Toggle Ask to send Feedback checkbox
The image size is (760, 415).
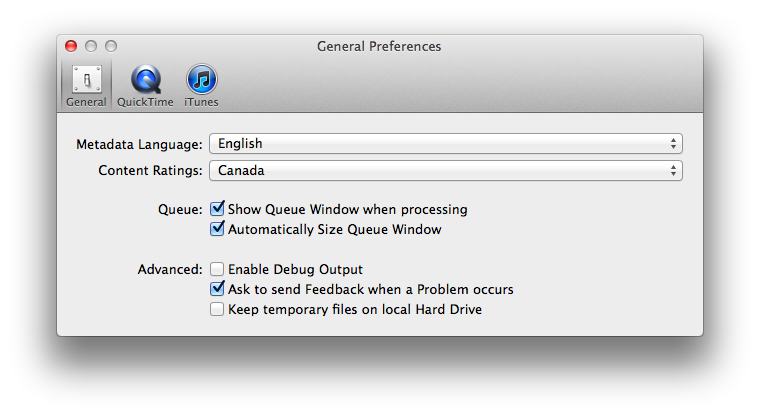point(217,288)
